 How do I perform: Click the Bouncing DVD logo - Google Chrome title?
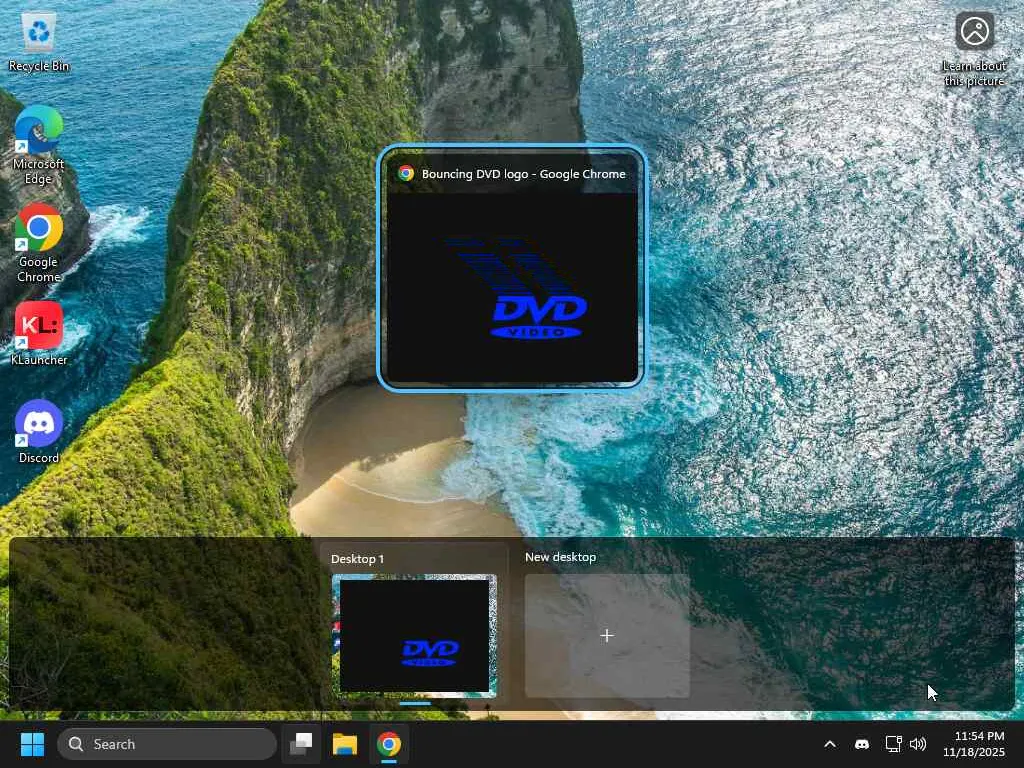pos(524,174)
